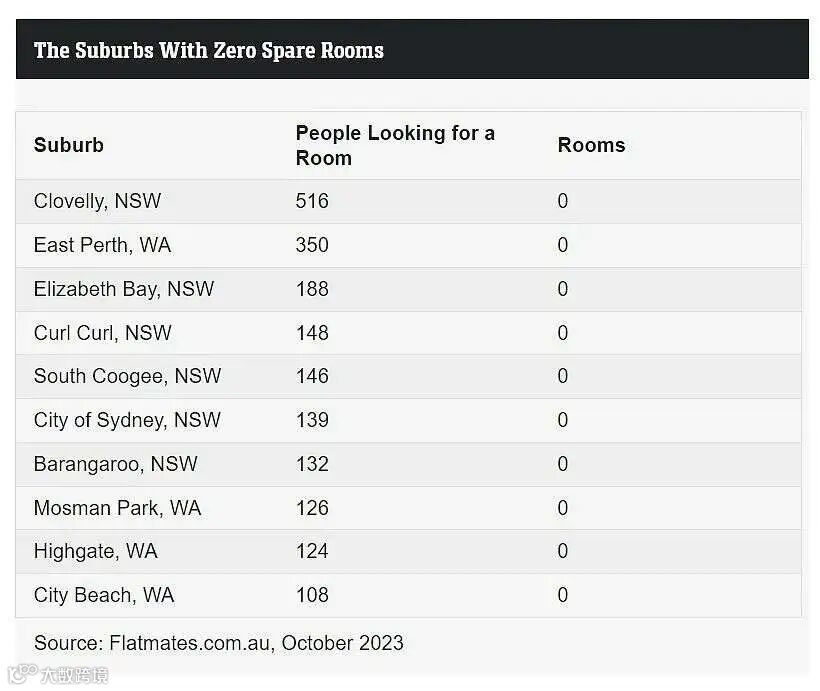This screenshot has height=691, width=820.
Task: Pick Mosman Park, WA in the table
Action: 117,508
